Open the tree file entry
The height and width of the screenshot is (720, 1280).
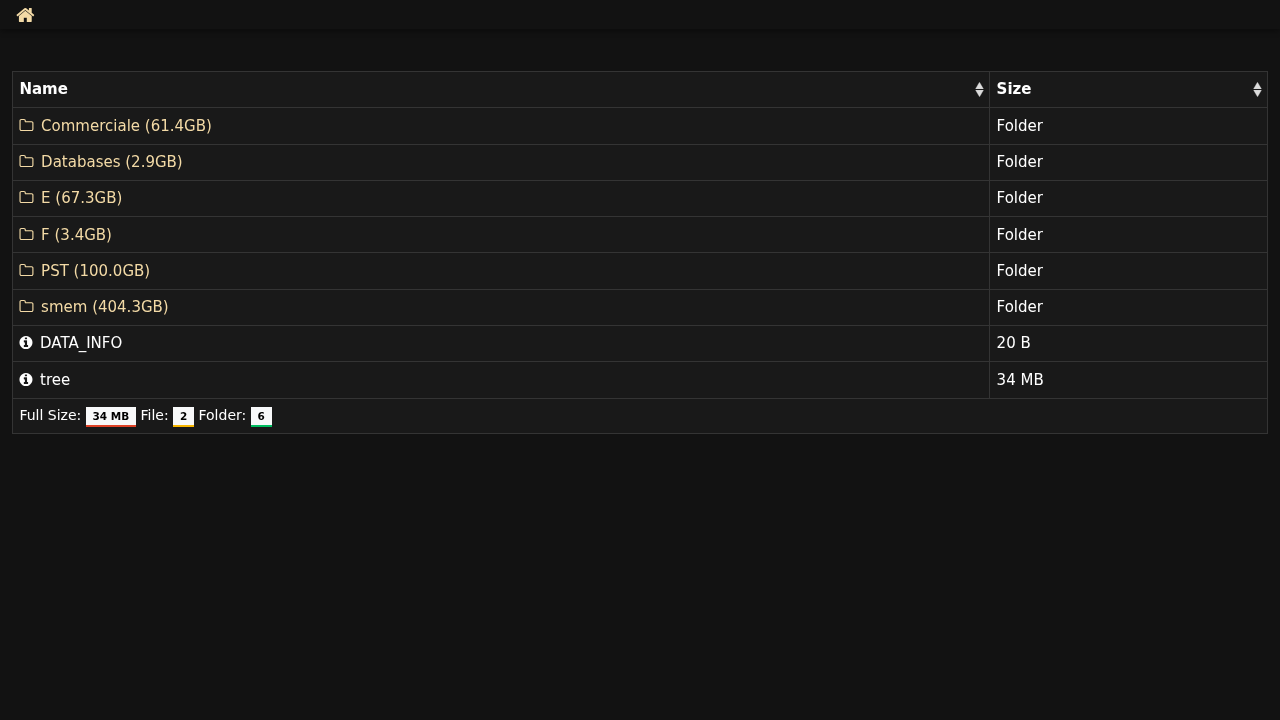(x=55, y=380)
